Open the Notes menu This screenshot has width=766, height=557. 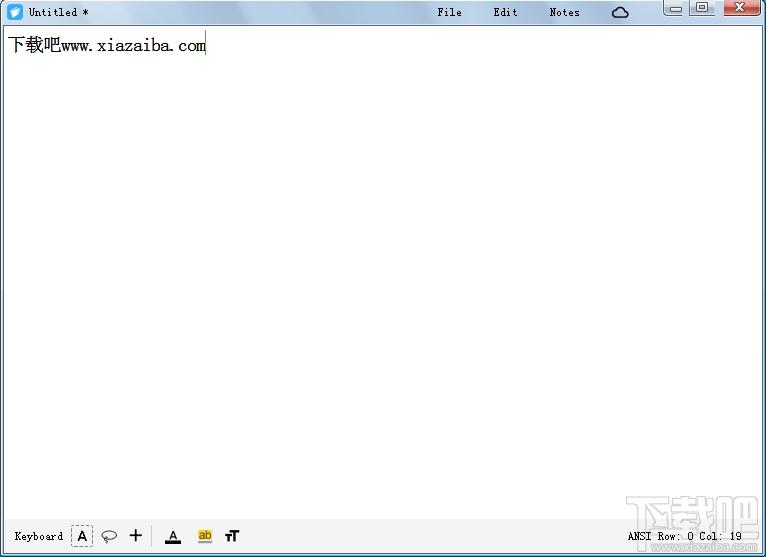coord(564,12)
